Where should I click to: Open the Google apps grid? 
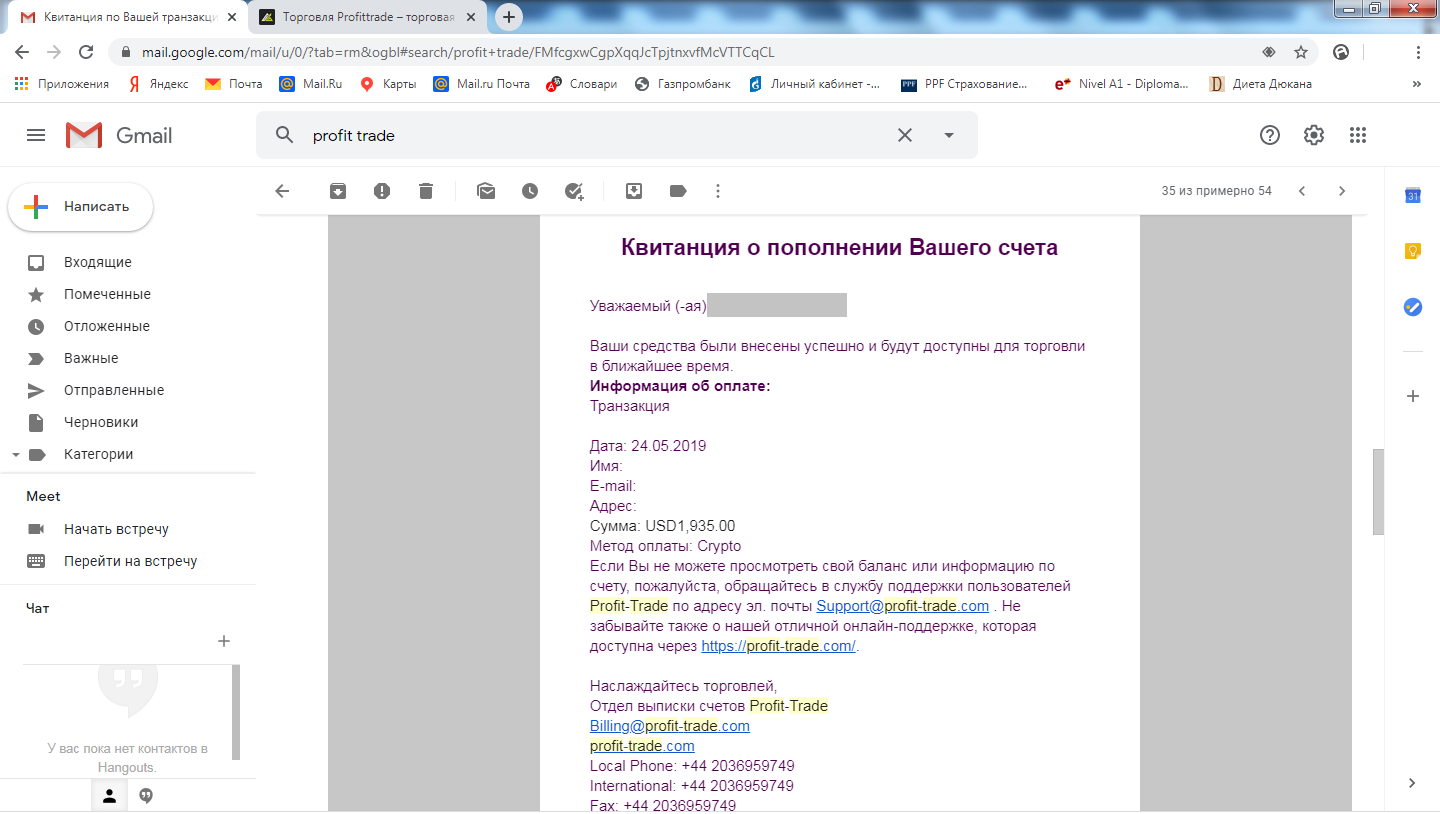tap(1358, 135)
